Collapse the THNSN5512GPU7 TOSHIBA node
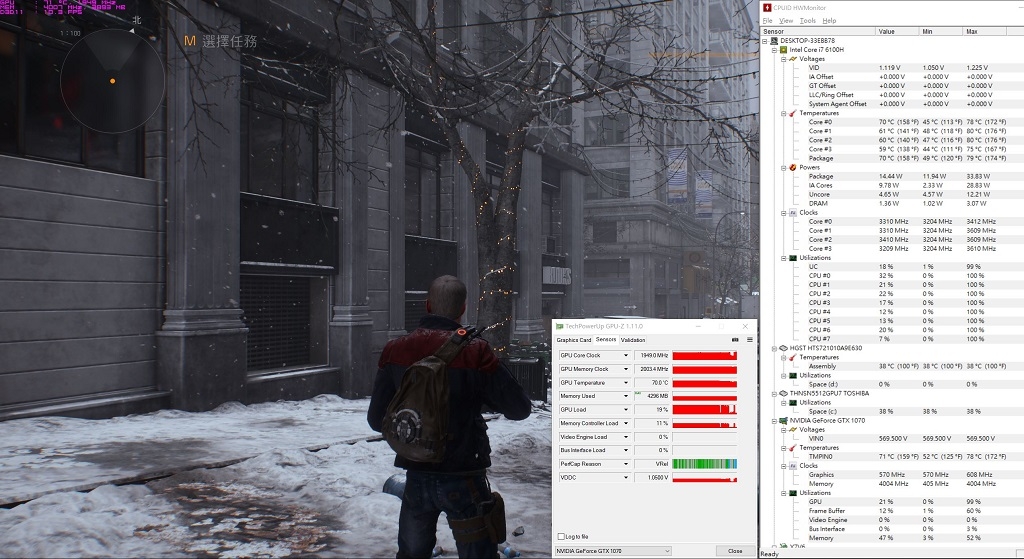 tap(775, 394)
